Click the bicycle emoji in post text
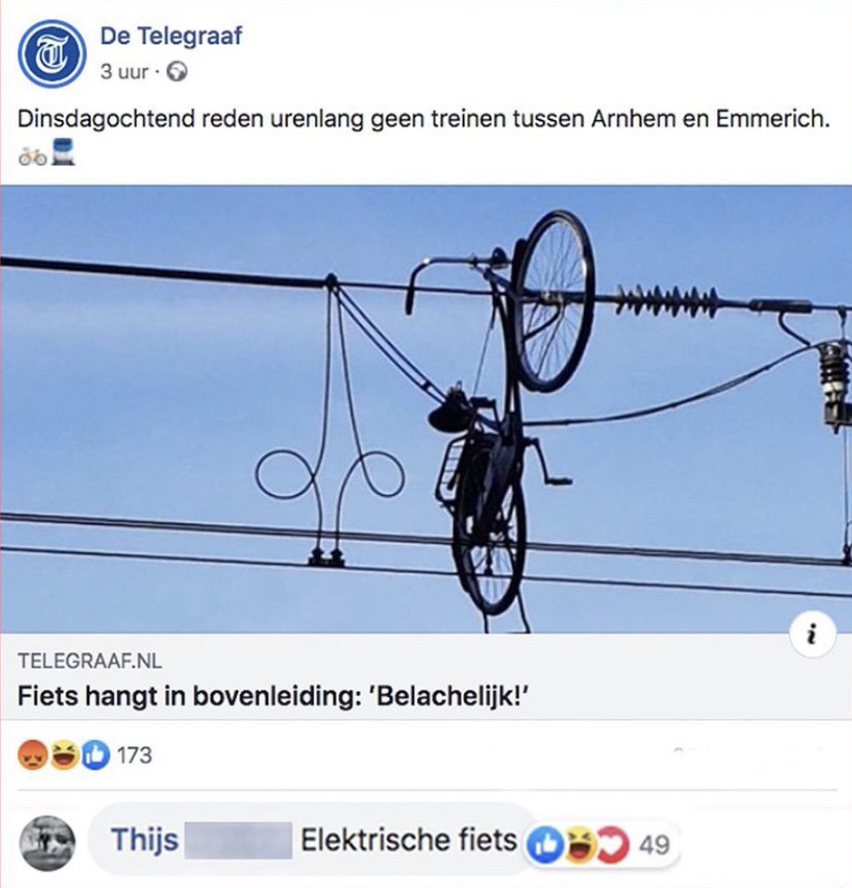The width and height of the screenshot is (852, 888). tap(32, 156)
